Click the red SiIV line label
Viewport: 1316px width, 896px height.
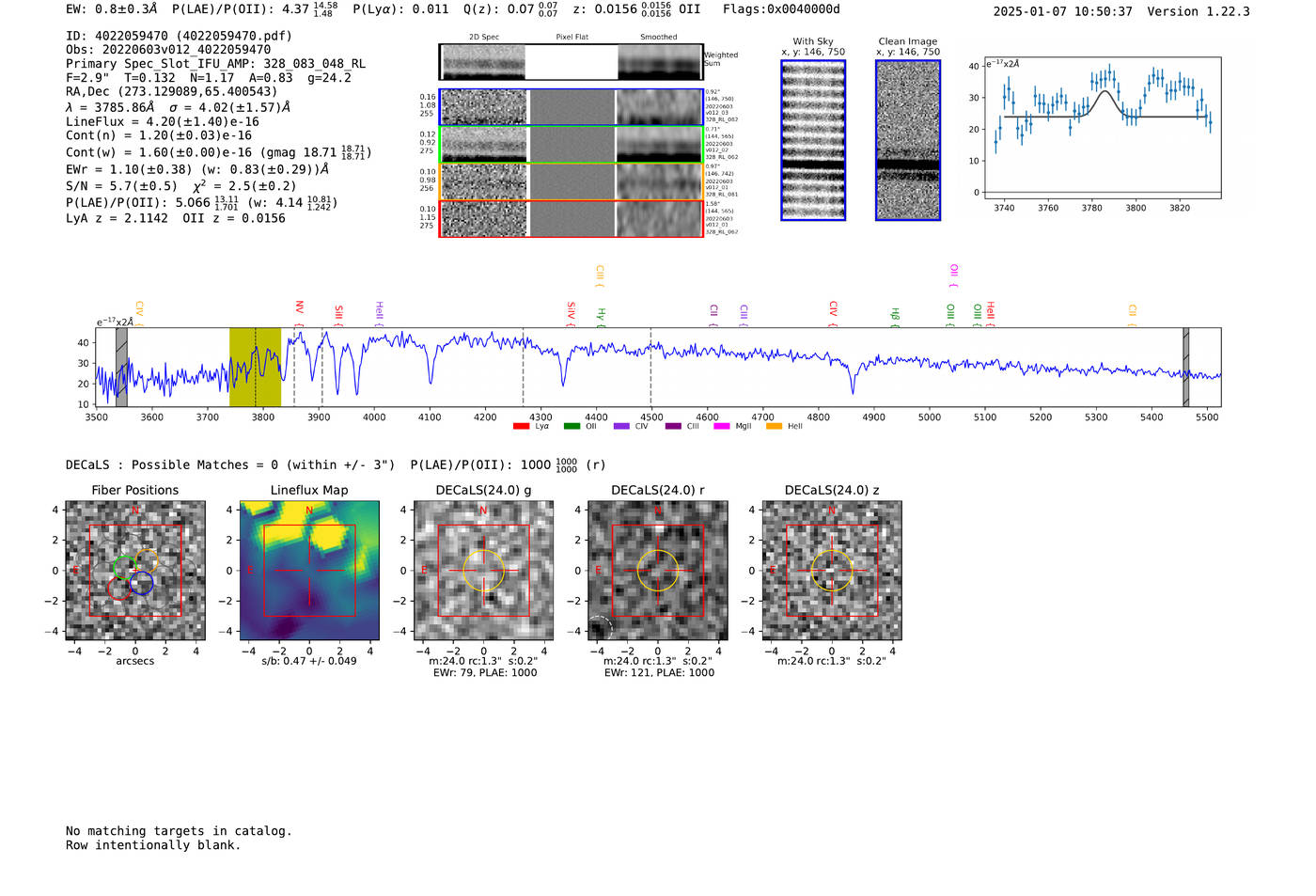(571, 314)
